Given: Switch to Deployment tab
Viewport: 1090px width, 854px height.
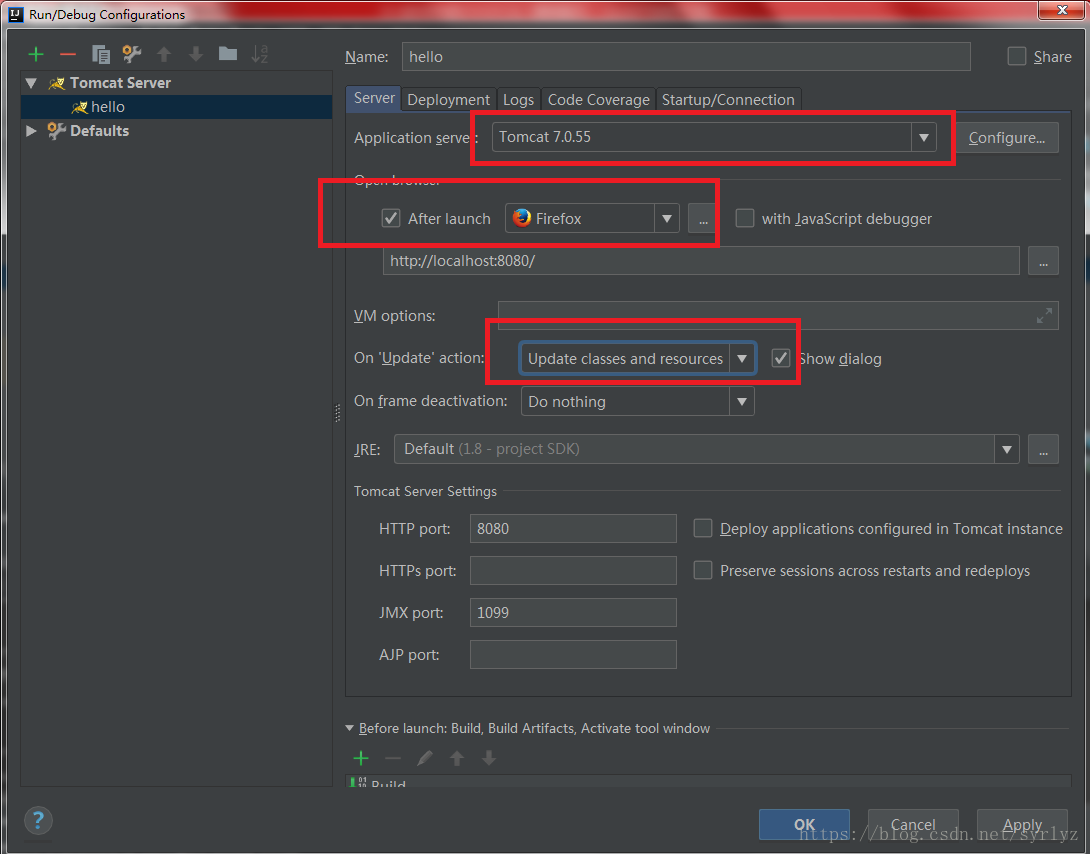Looking at the screenshot, I should coord(448,100).
